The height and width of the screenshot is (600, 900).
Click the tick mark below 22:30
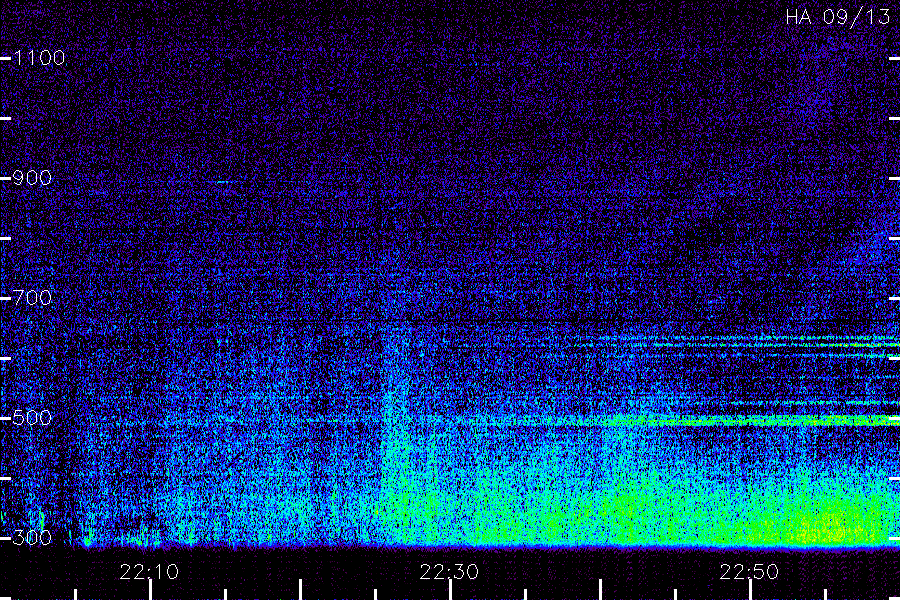click(x=451, y=590)
